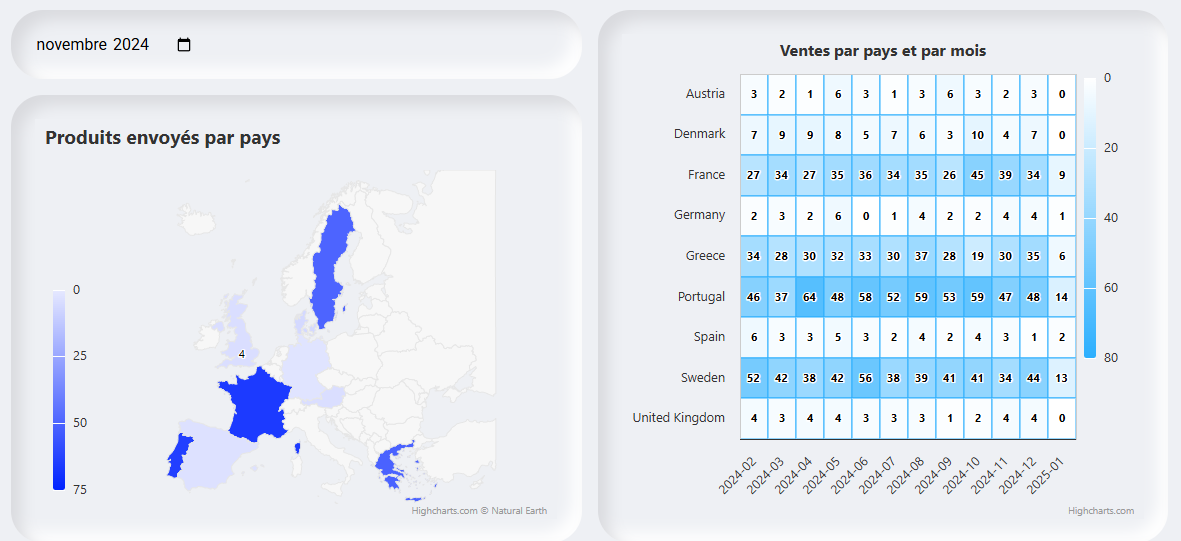
Task: Select Portugal on the map
Action: coord(179,454)
